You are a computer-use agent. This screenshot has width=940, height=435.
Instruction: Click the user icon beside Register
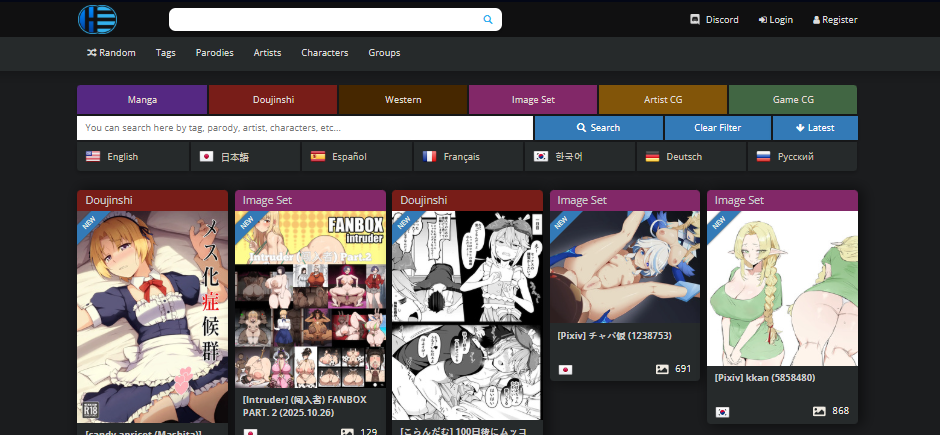(x=816, y=20)
